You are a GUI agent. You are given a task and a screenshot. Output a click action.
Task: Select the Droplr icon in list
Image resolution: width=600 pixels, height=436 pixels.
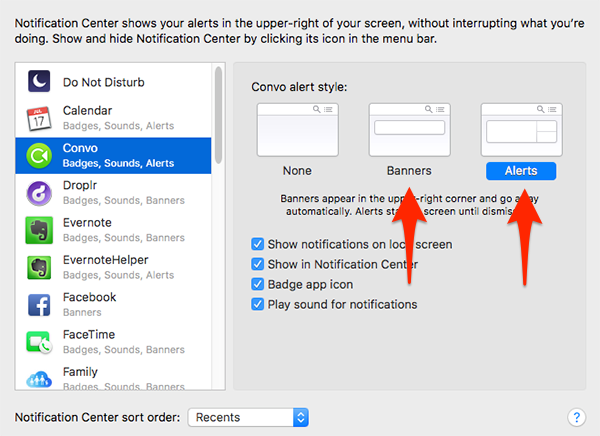click(x=39, y=192)
